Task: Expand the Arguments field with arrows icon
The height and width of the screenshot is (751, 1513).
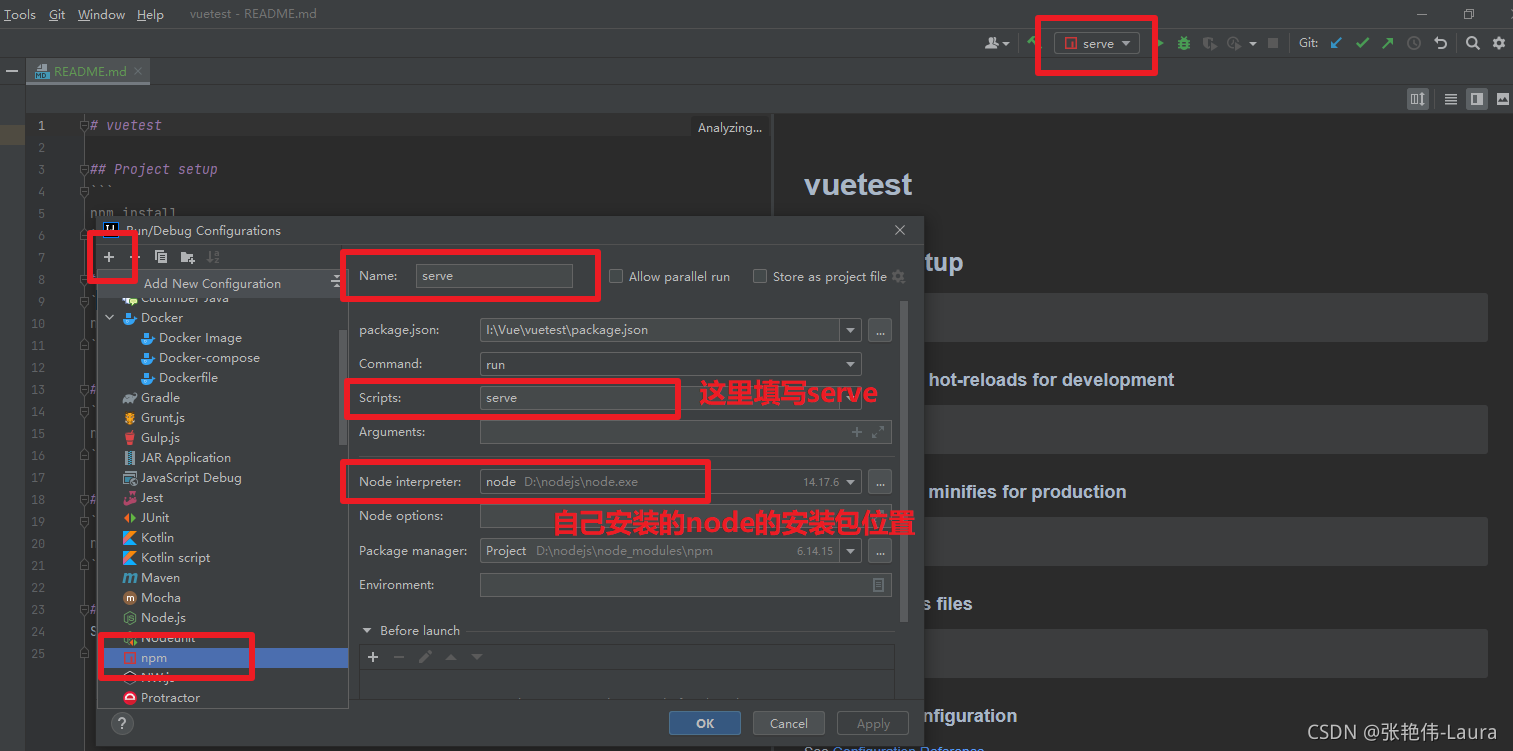Action: point(878,432)
